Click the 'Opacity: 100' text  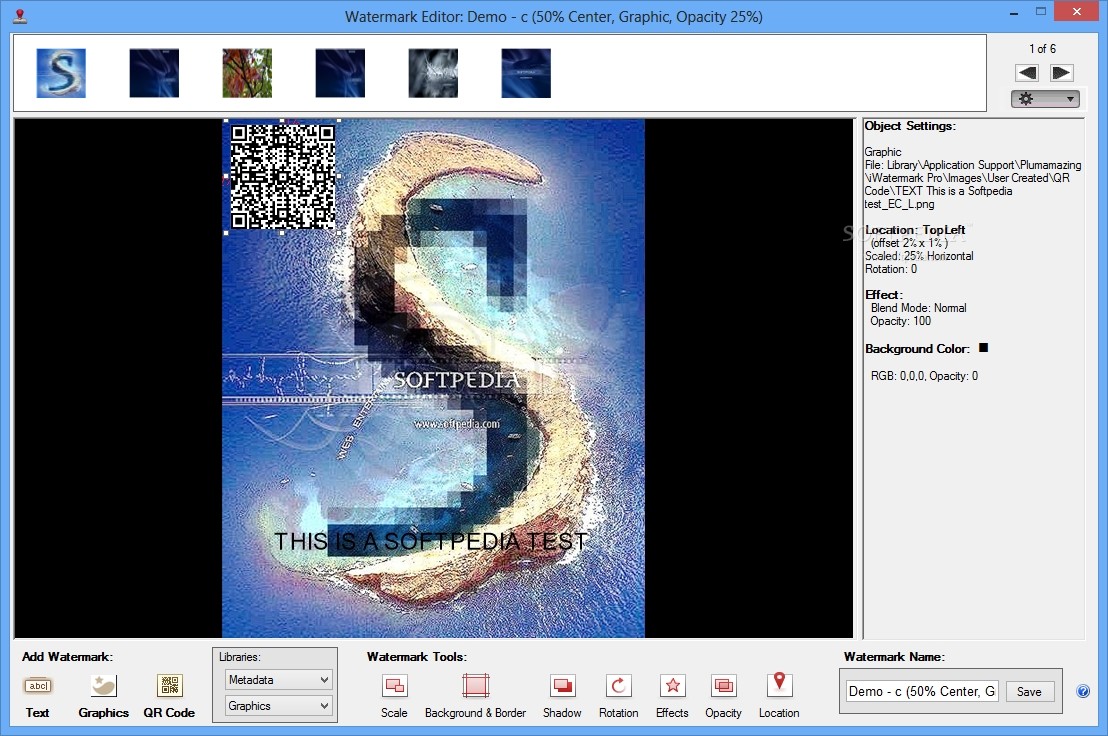pyautogui.click(x=900, y=321)
